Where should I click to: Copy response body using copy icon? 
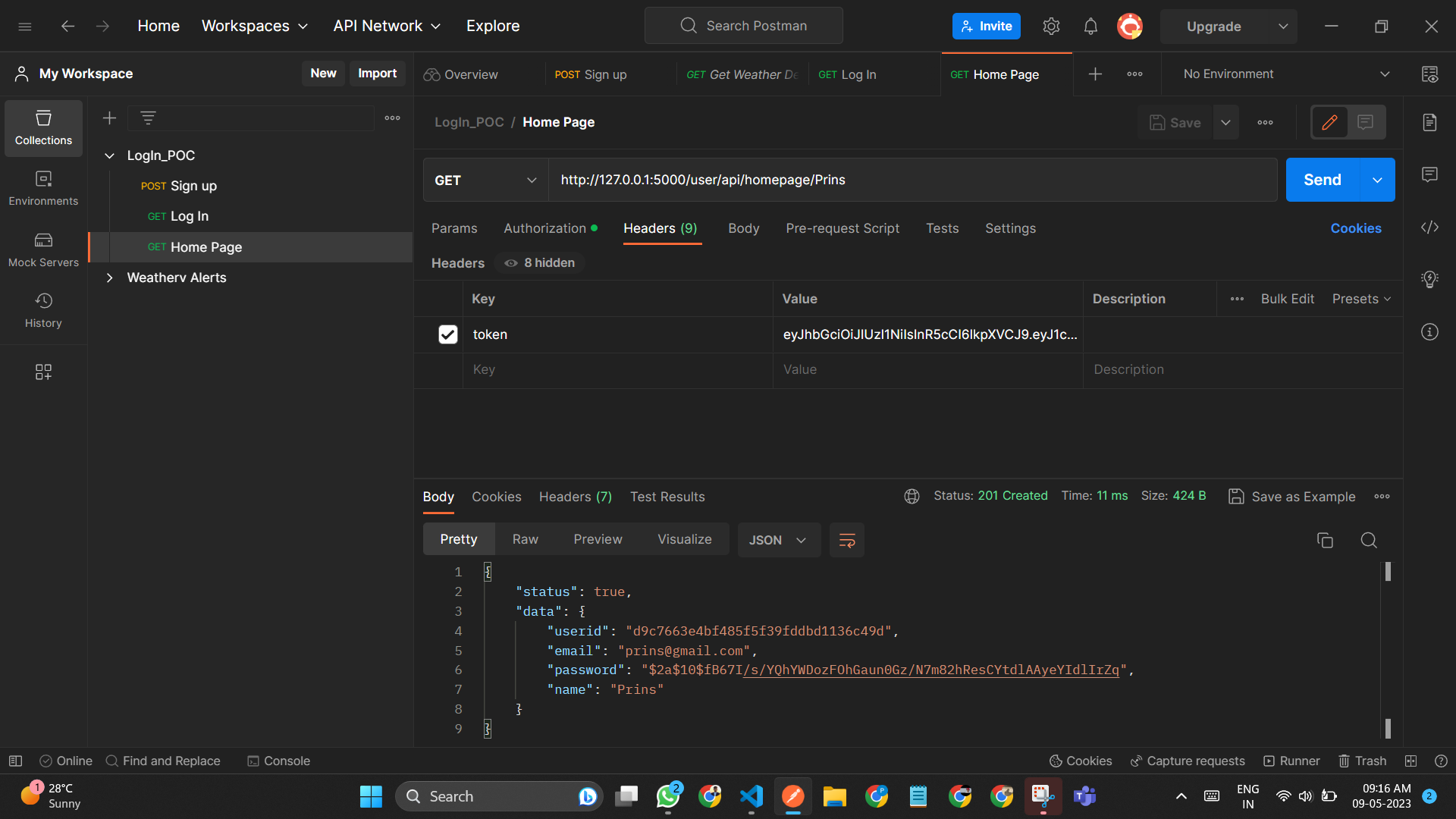(x=1325, y=540)
